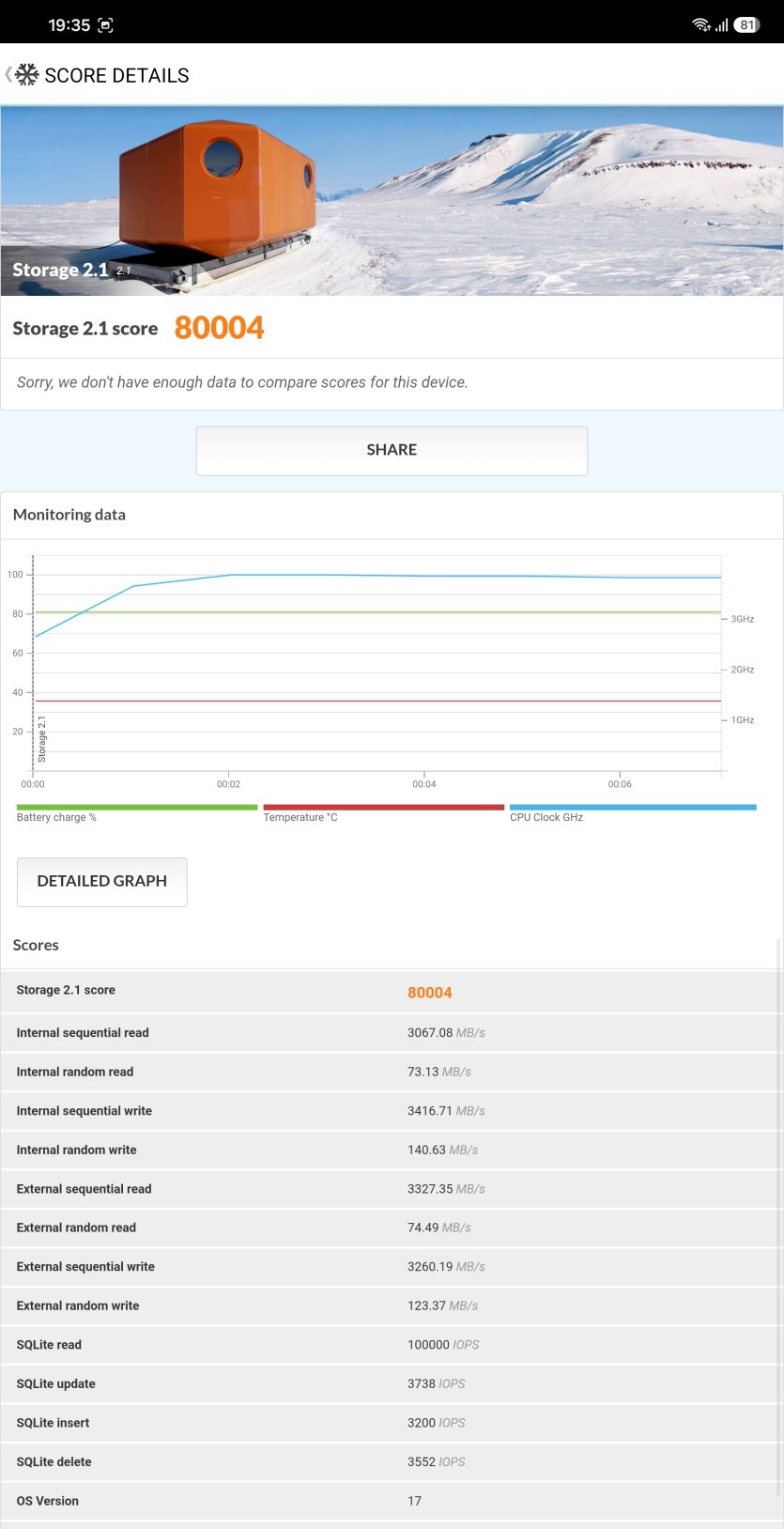784x1529 pixels.
Task: Select the SQLite delete row
Action: (x=392, y=1461)
